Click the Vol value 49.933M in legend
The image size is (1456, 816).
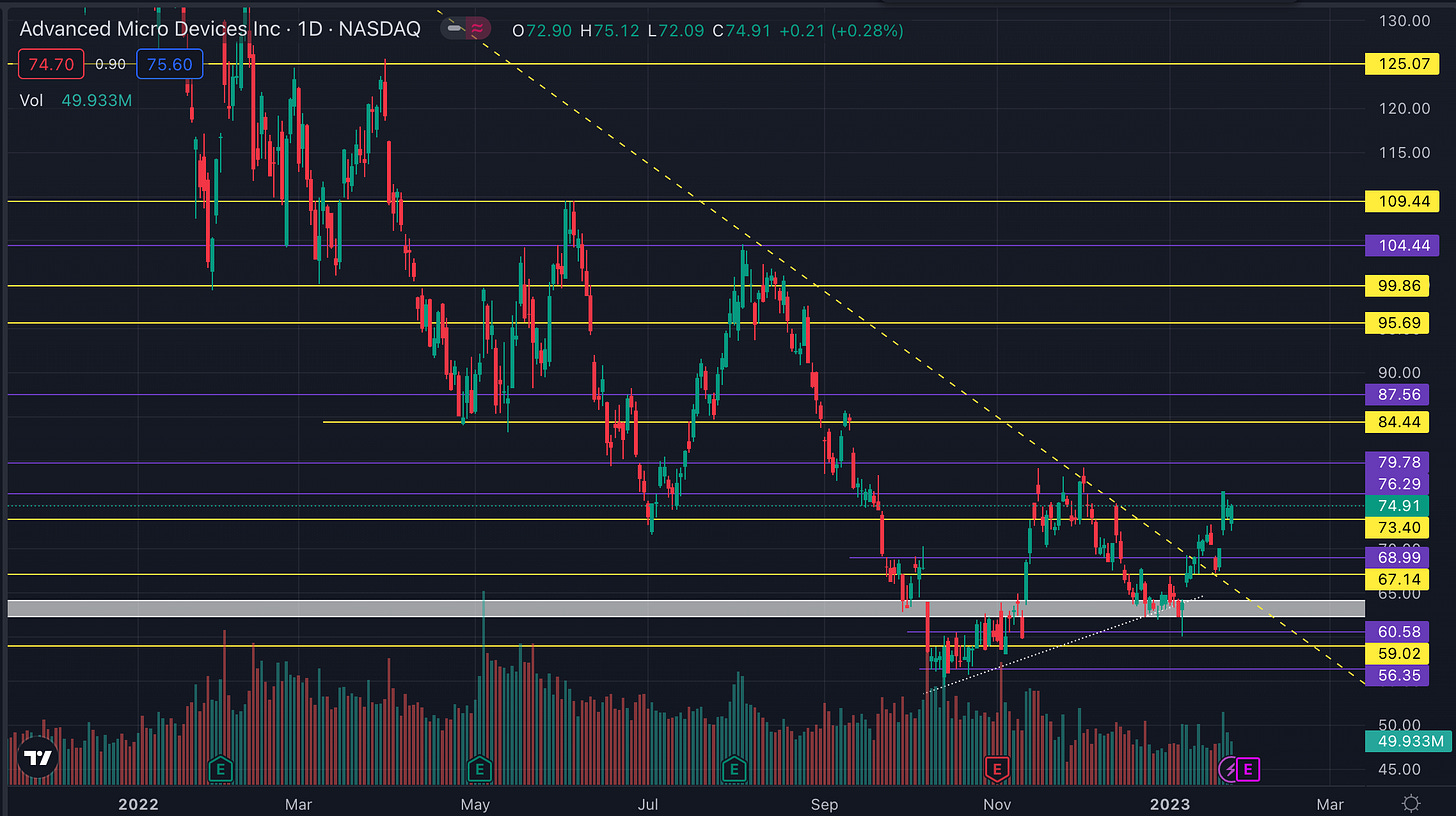(x=95, y=101)
